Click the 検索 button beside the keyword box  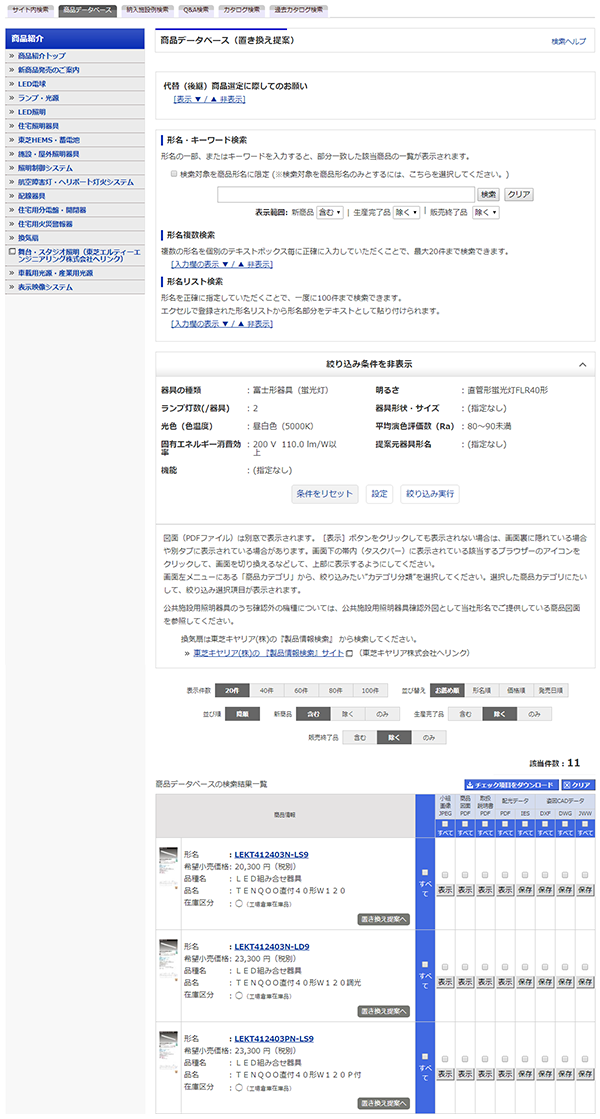488,194
